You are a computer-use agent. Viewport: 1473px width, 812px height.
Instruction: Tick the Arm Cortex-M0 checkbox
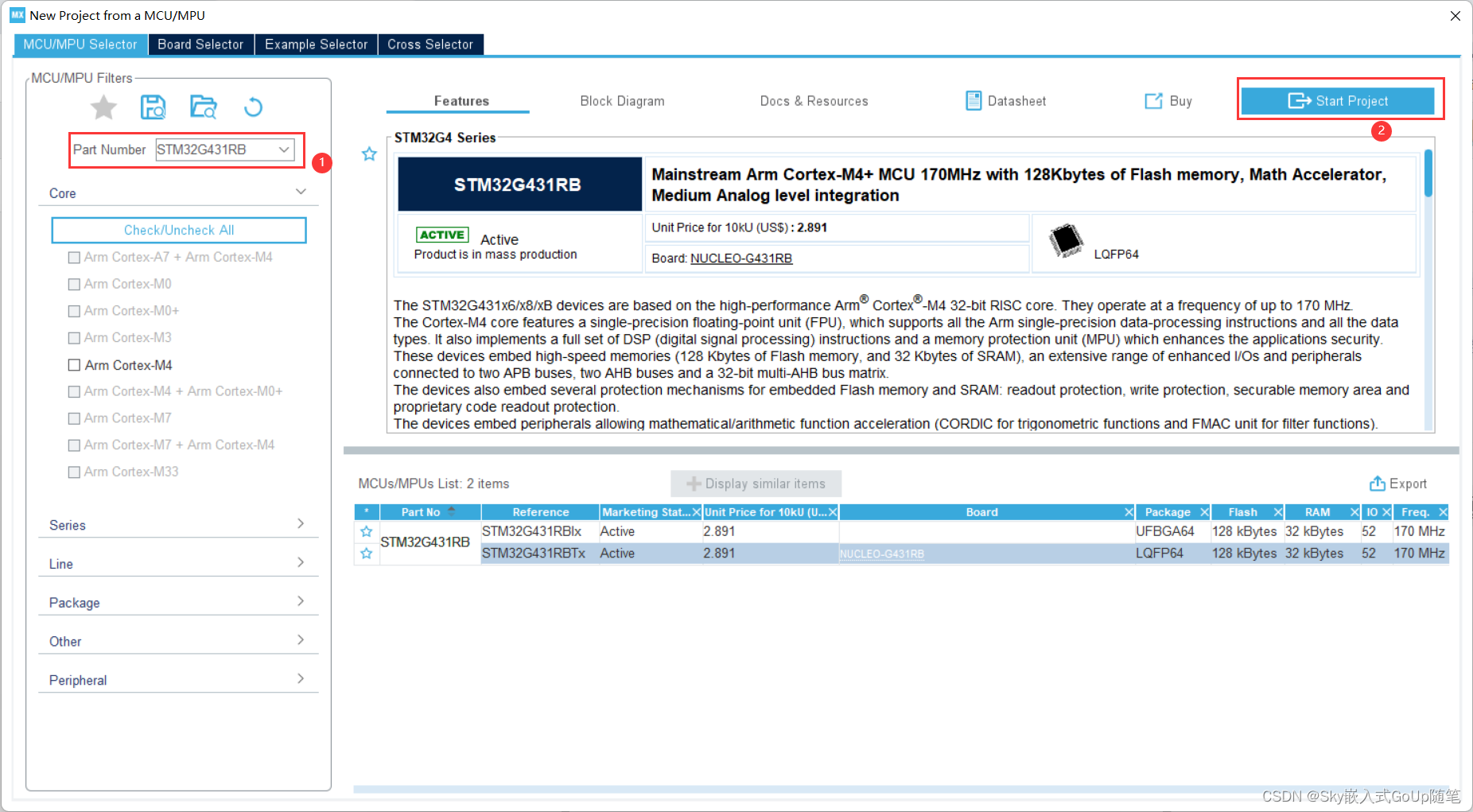74,284
